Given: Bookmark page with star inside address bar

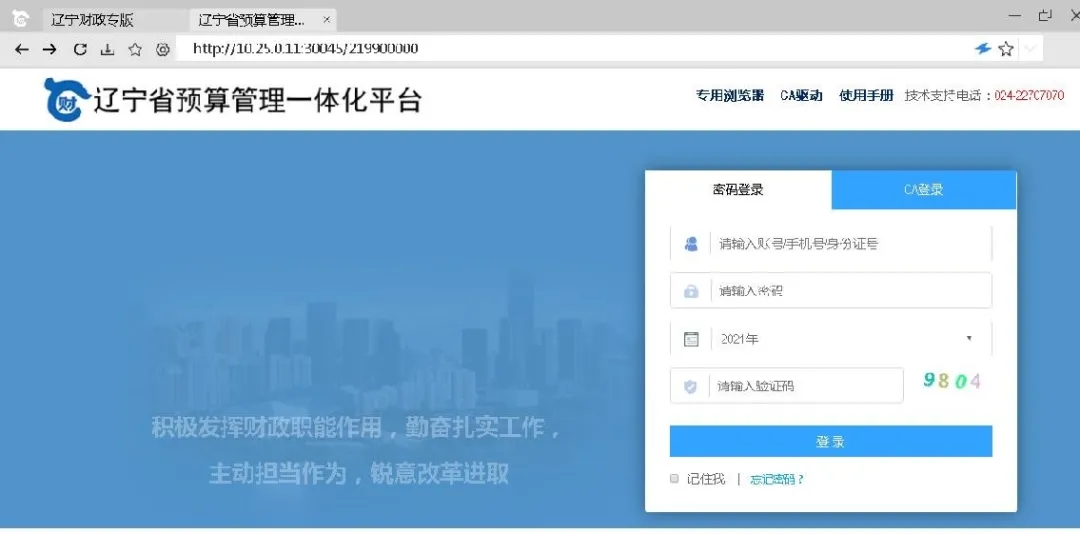Looking at the screenshot, I should point(1006,49).
